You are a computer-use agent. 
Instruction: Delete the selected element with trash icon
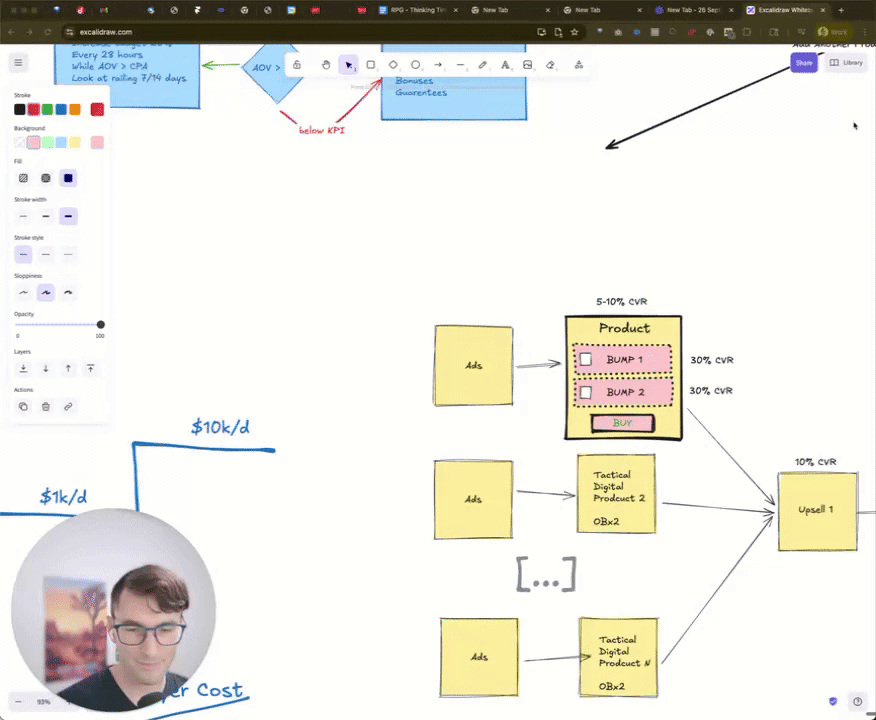46,407
